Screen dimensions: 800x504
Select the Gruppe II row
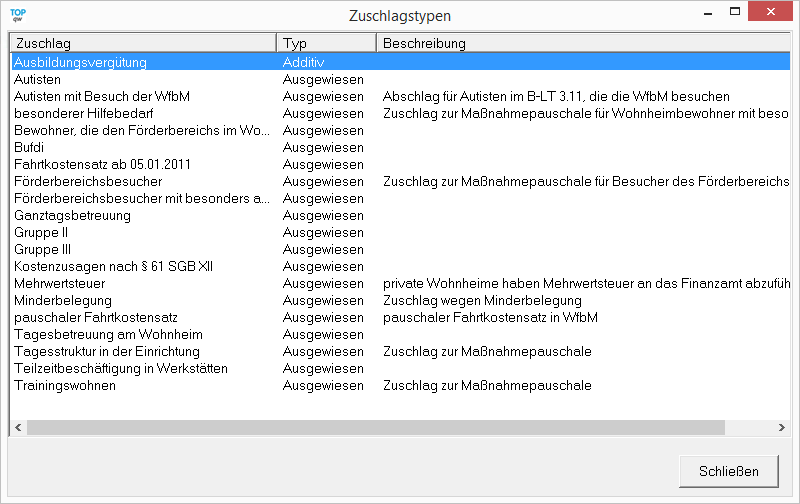click(x=41, y=232)
